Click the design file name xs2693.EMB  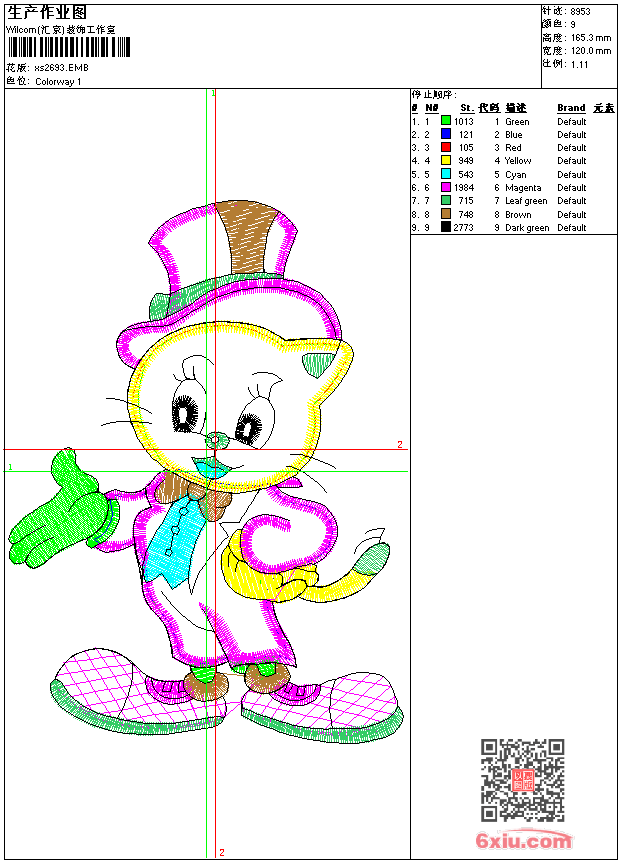pyautogui.click(x=61, y=68)
